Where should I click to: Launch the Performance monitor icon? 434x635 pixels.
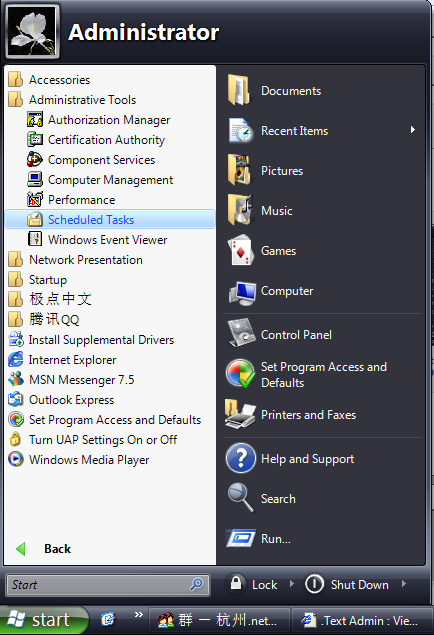pyautogui.click(x=35, y=199)
